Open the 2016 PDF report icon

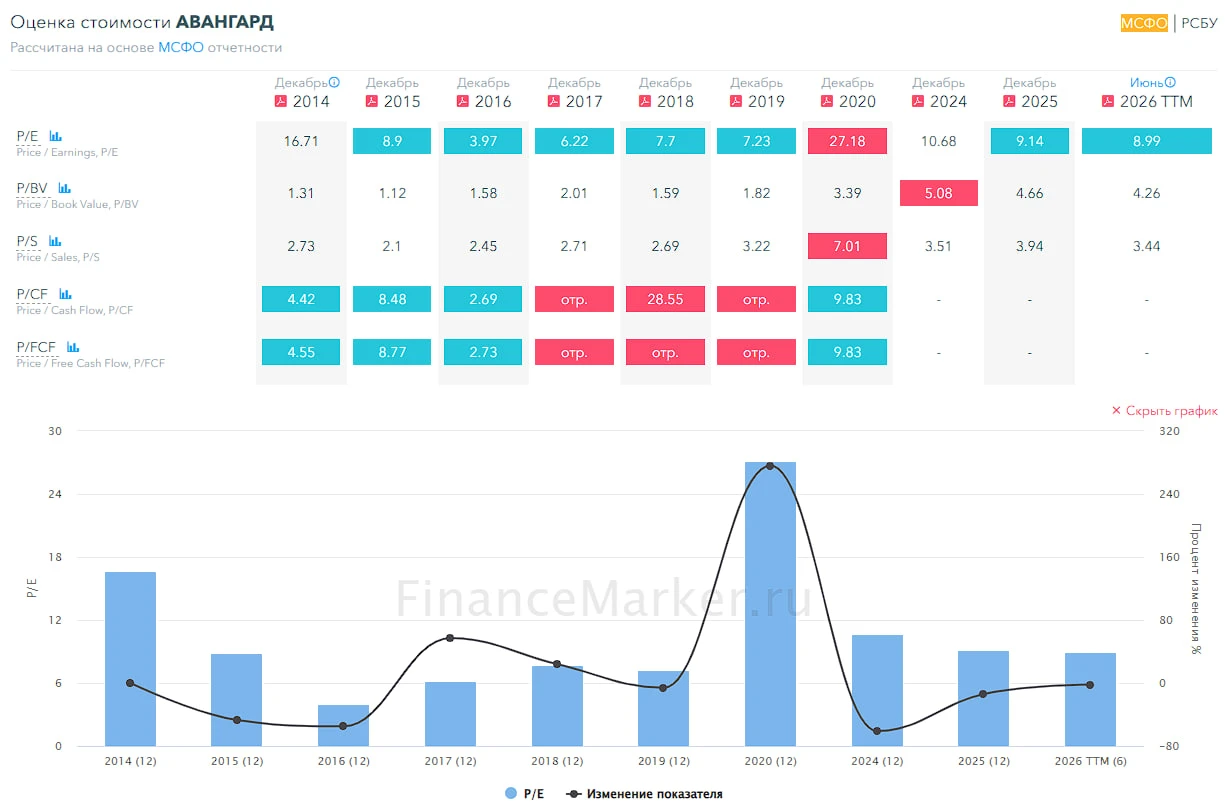click(462, 101)
